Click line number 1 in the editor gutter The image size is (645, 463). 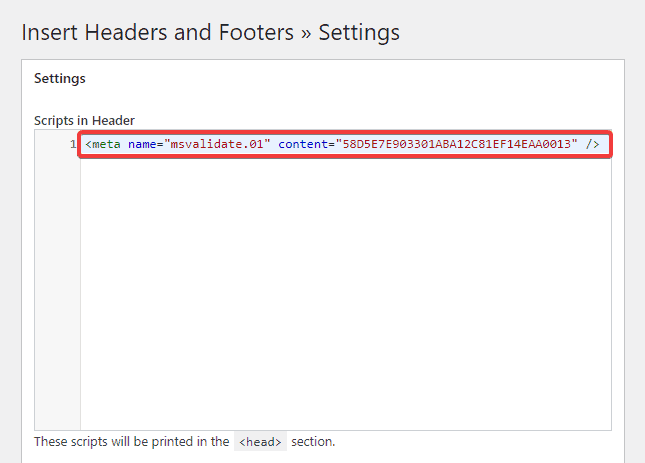[x=73, y=145]
